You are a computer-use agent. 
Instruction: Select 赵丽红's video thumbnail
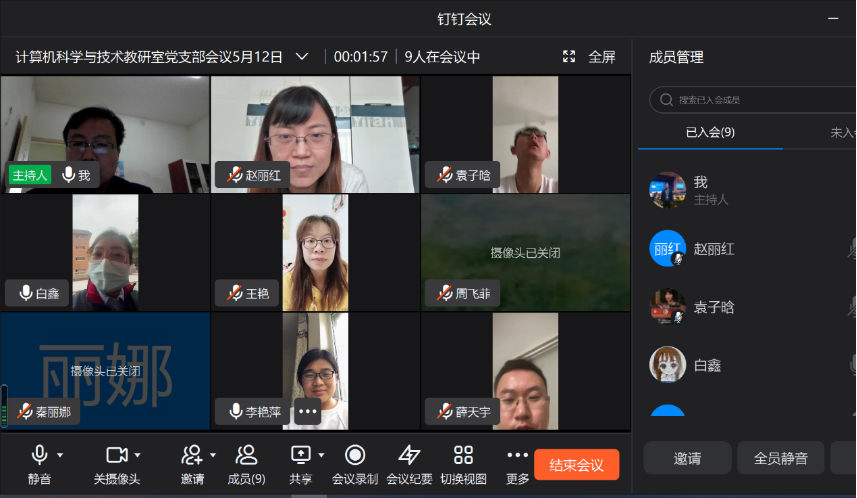click(x=315, y=134)
